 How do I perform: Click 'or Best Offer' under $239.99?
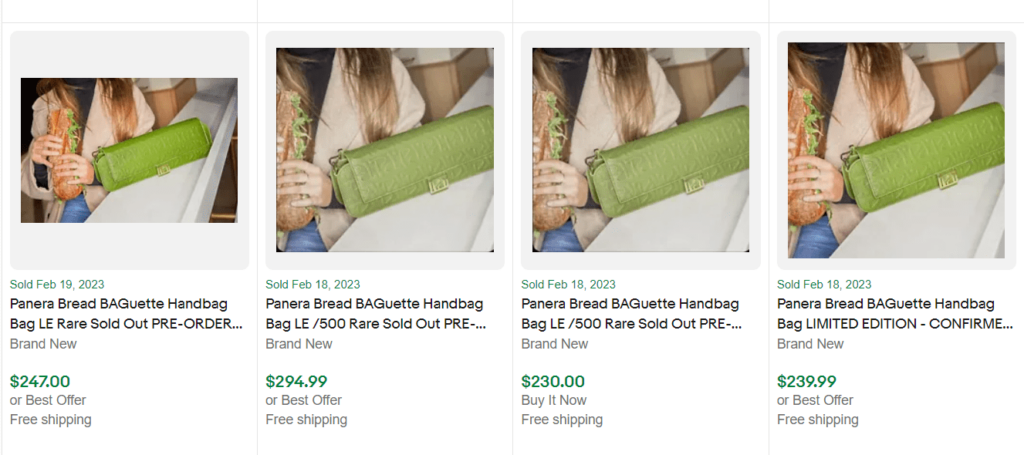tap(815, 400)
